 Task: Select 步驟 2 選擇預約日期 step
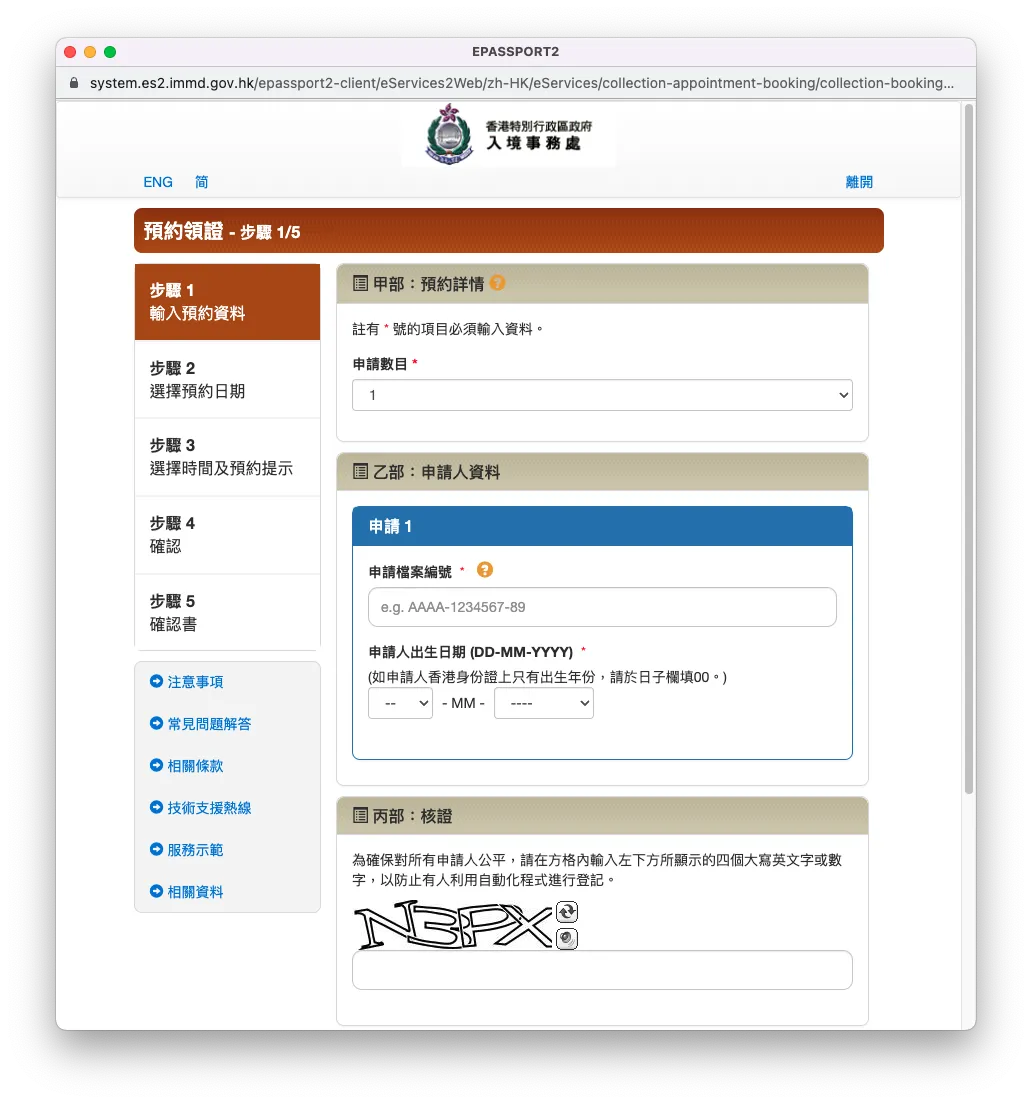(227, 380)
